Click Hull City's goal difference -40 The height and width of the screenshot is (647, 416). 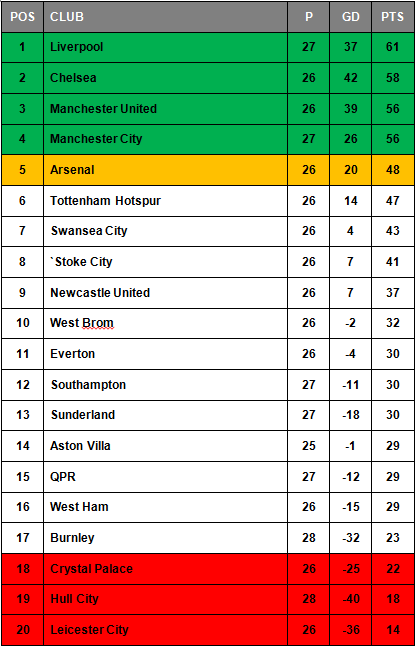click(x=350, y=599)
